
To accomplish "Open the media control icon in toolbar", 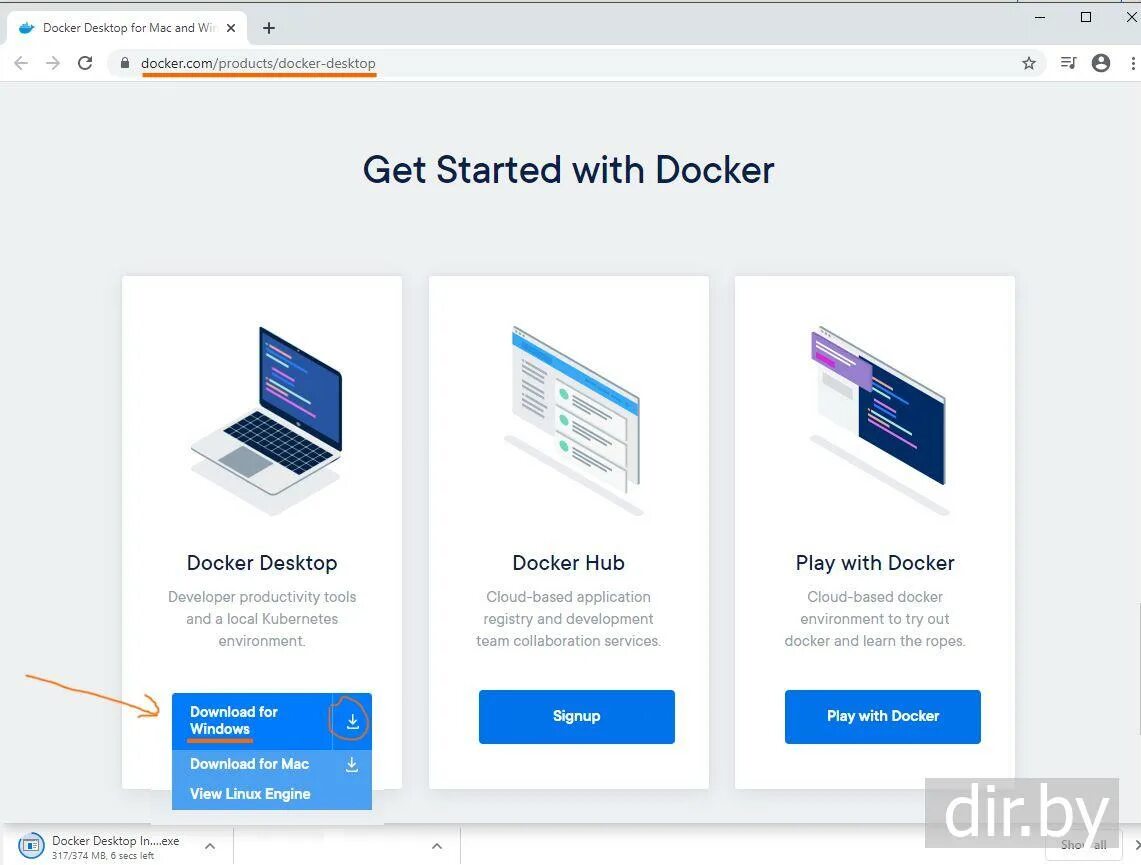I will coord(1068,63).
